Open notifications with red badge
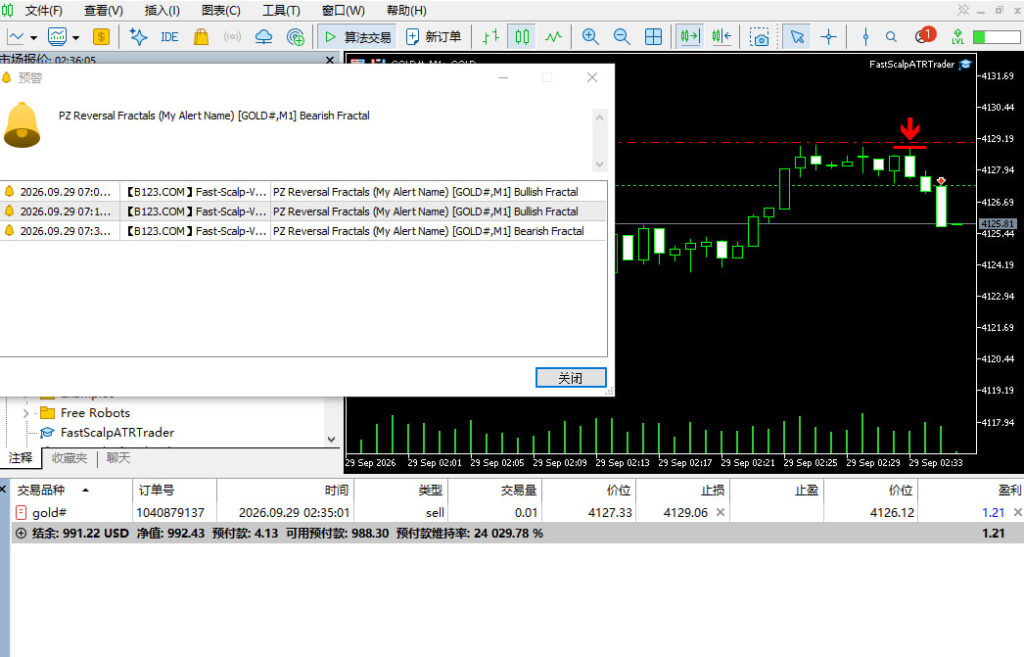The width and height of the screenshot is (1024, 657). coord(925,35)
